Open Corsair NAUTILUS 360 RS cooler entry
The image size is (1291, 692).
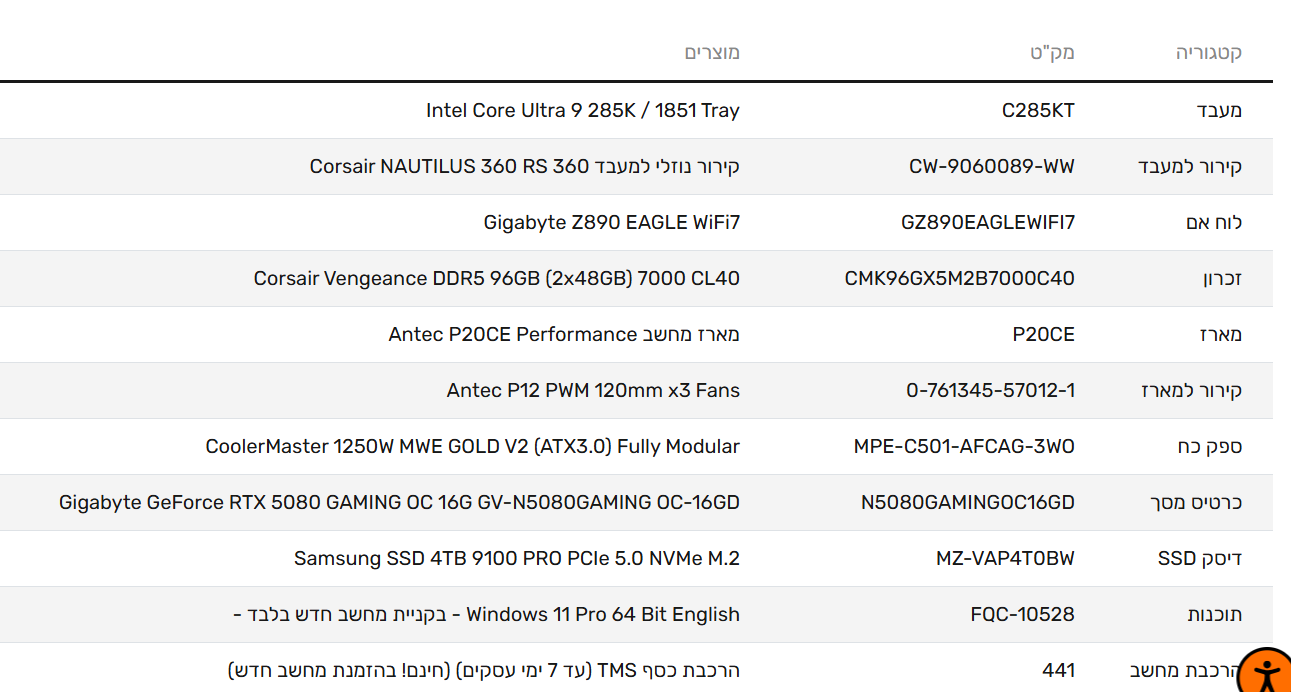(x=524, y=166)
